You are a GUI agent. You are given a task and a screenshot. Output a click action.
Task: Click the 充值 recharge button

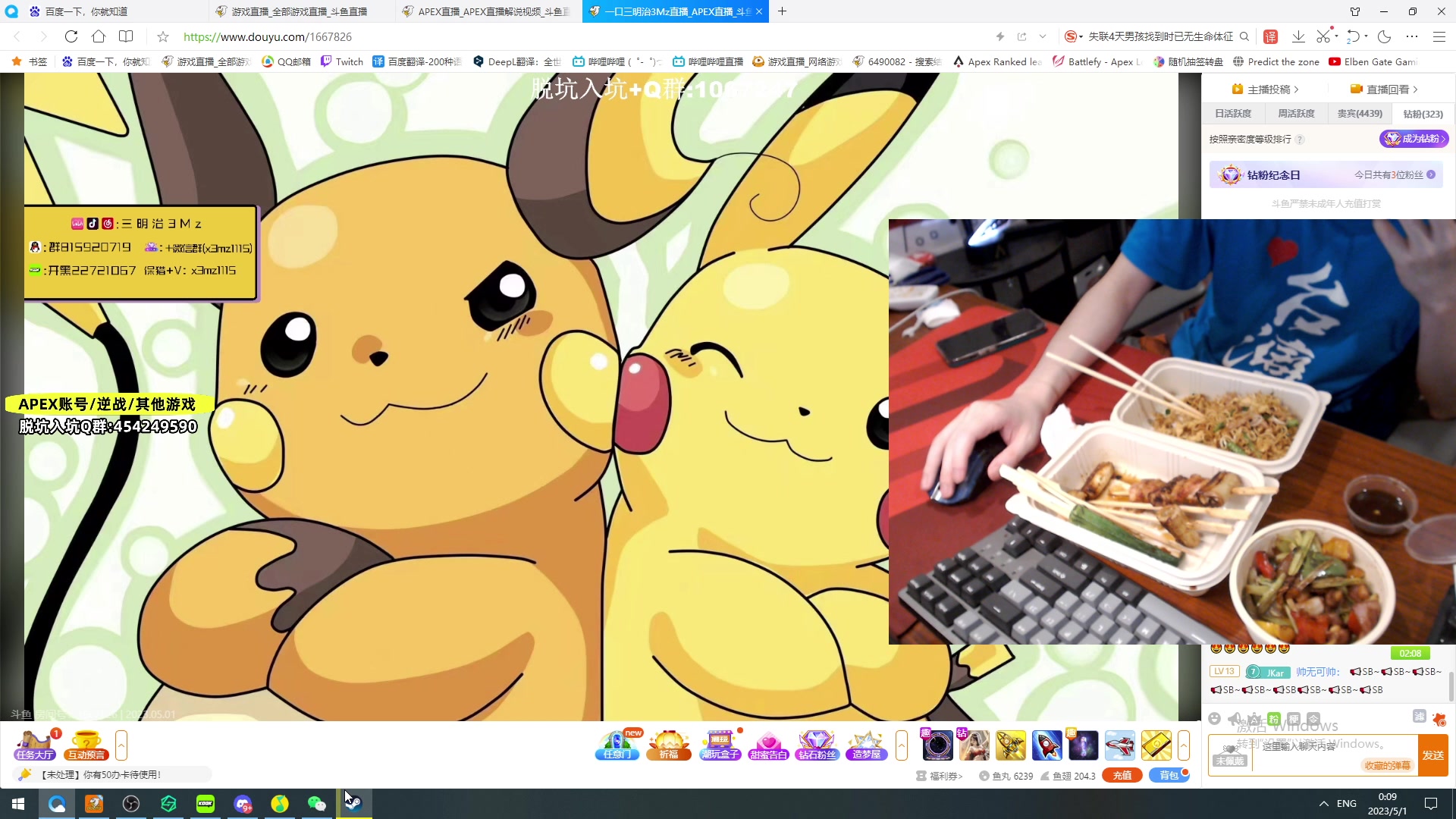pos(1122,775)
